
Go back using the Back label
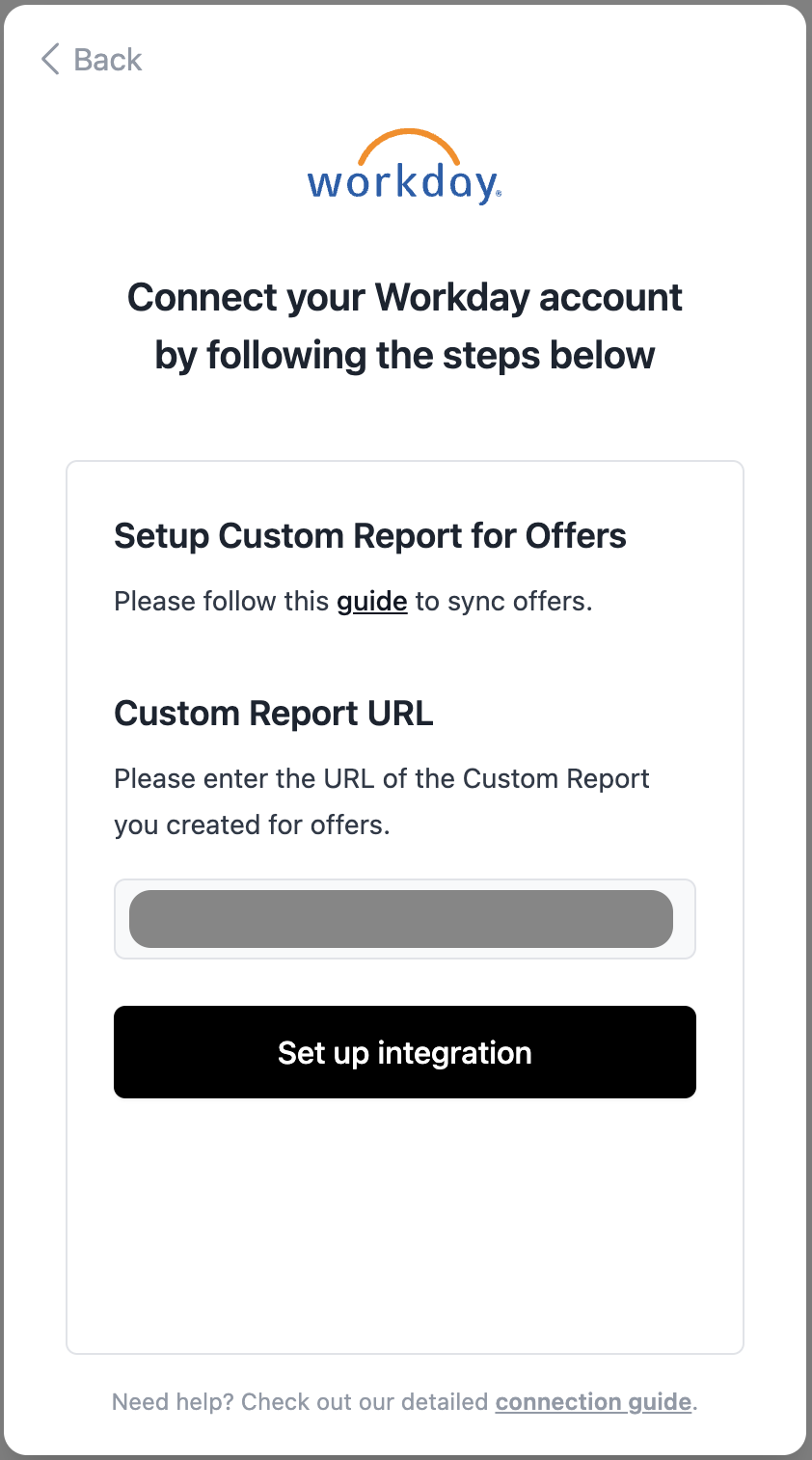[108, 60]
